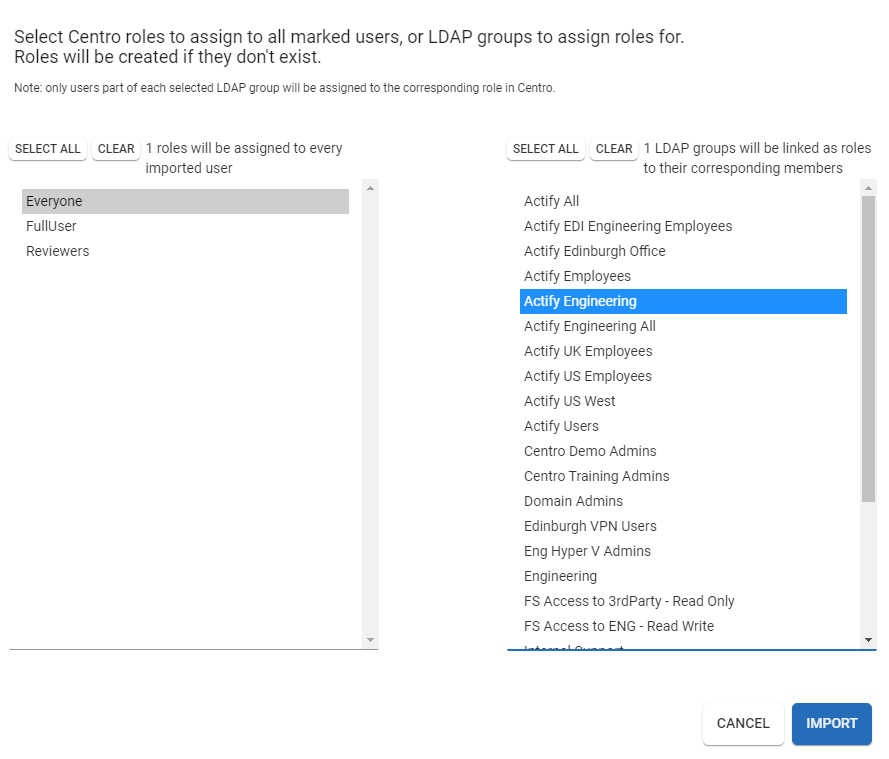Click the LDAP groups scrollbar thumb

pos(868,350)
